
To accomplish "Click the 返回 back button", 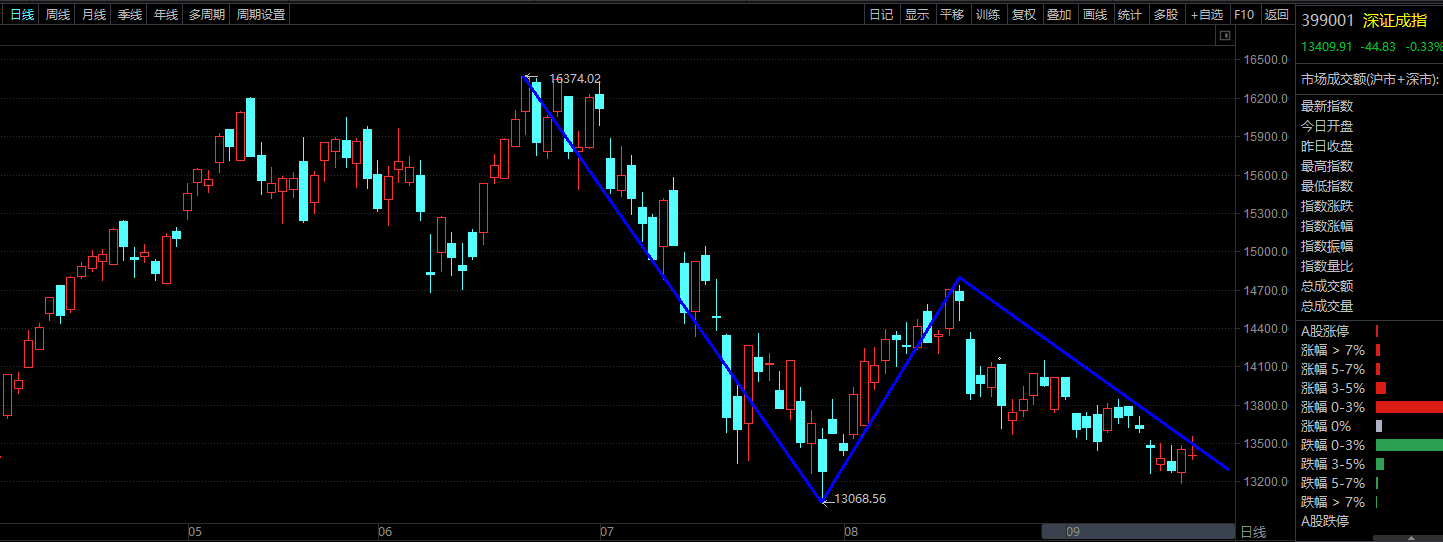I will (1276, 15).
